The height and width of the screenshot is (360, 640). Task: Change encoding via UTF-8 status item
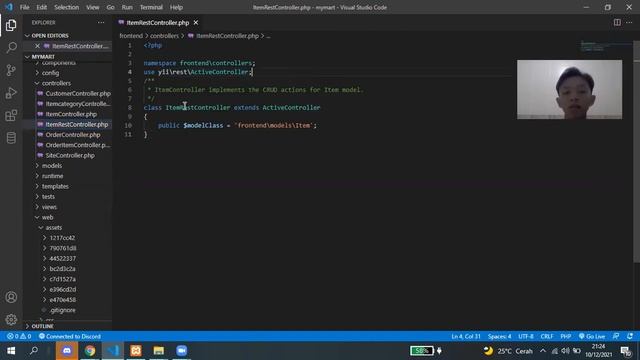pyautogui.click(x=526, y=336)
